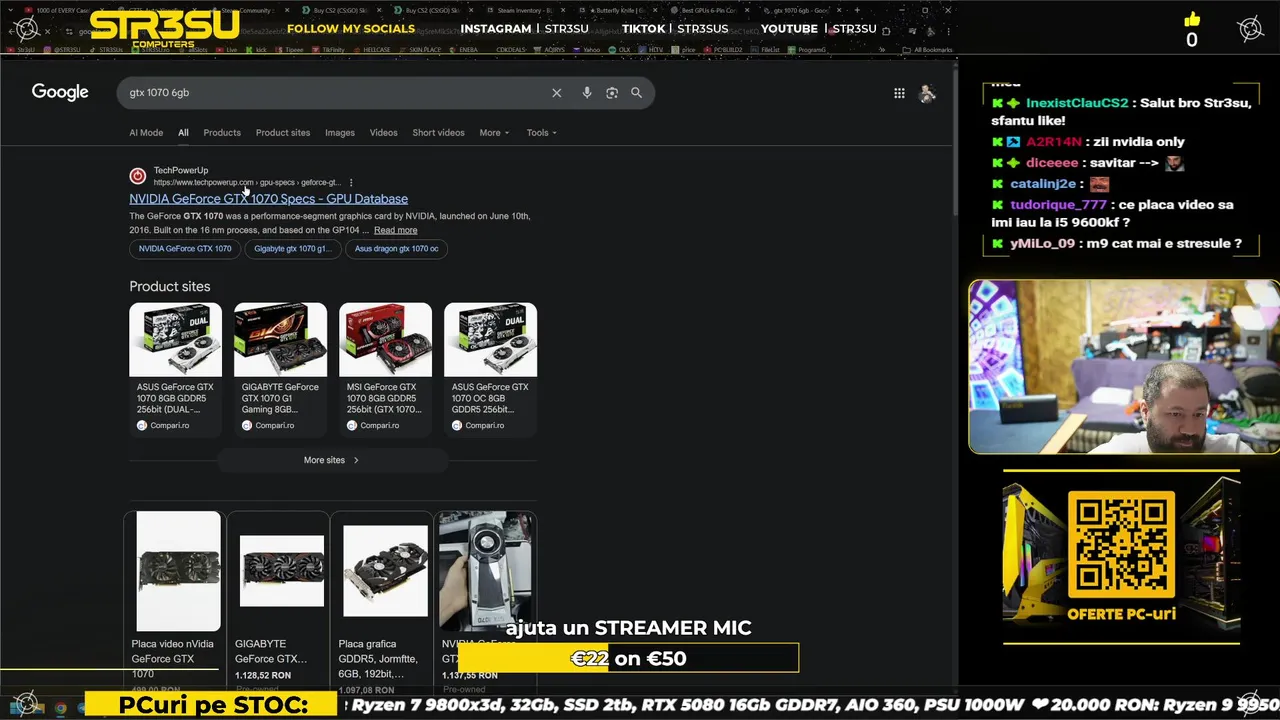This screenshot has width=1280, height=720.
Task: Click chat username catalinj2e
Action: 1043,184
